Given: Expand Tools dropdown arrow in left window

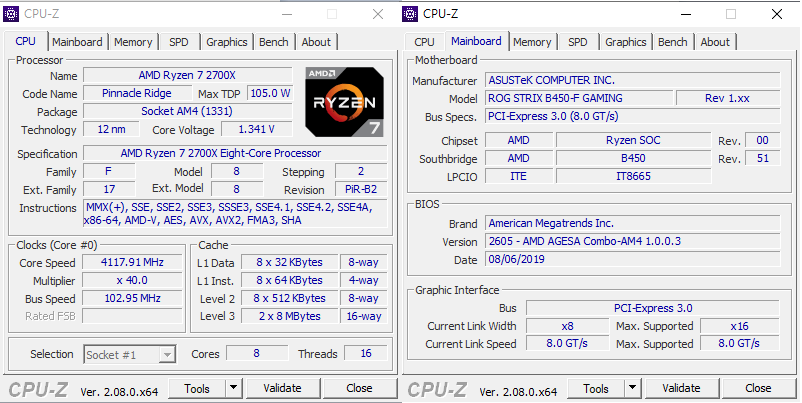Looking at the screenshot, I should coord(234,388).
